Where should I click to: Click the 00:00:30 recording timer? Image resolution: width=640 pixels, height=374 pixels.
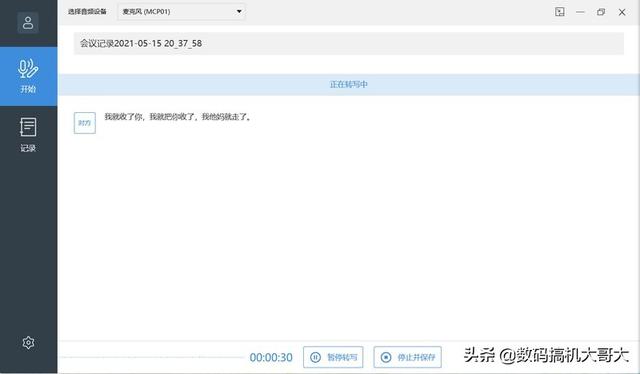pyautogui.click(x=271, y=357)
